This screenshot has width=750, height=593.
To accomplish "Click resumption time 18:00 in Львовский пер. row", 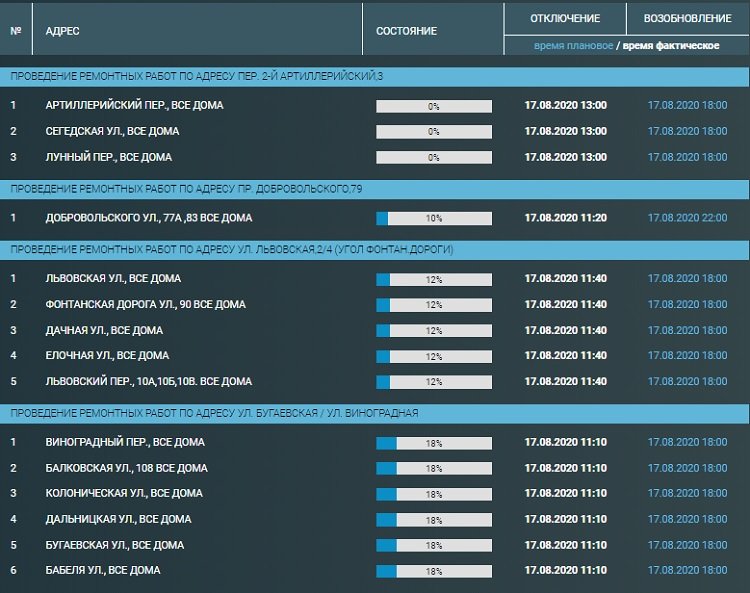I will click(x=687, y=381).
